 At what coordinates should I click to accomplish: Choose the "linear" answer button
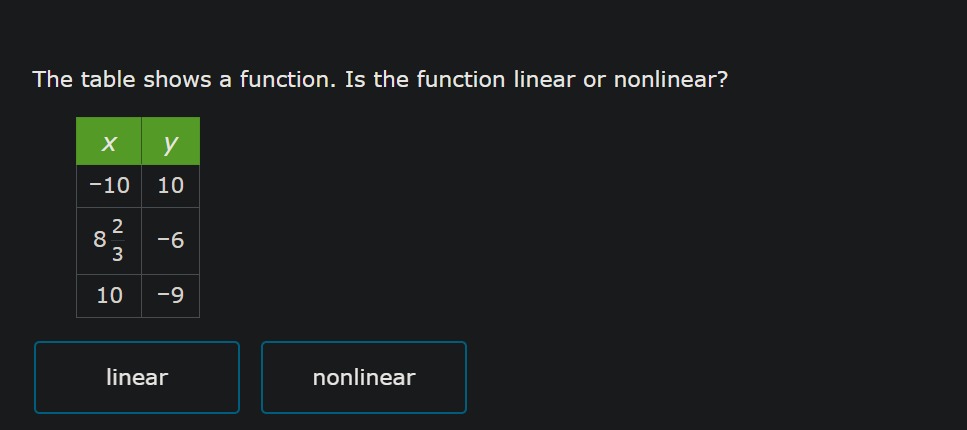137,377
